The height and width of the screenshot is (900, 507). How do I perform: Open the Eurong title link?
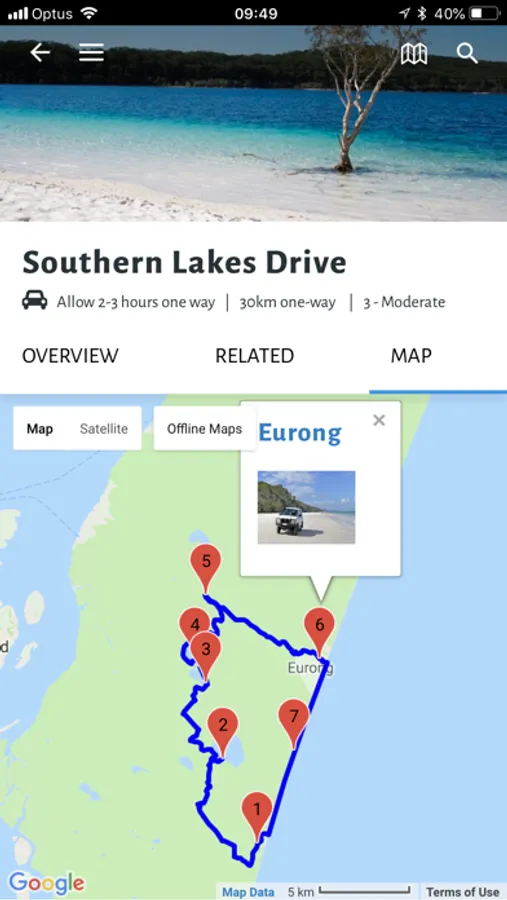click(300, 432)
